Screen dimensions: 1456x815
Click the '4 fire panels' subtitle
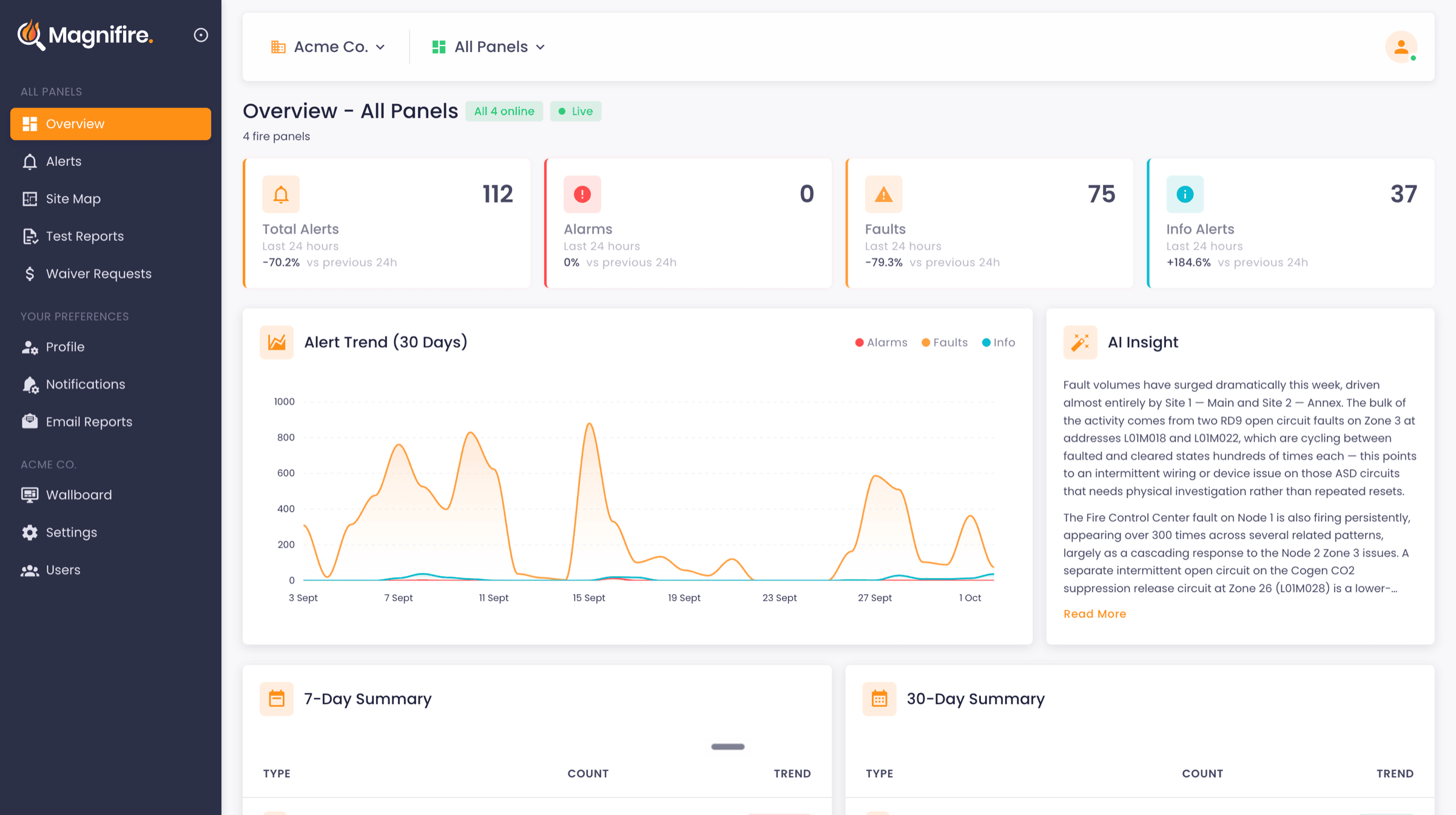(x=277, y=137)
